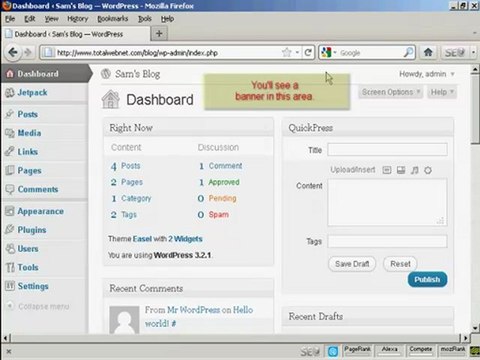480x360 pixels.
Task: Click the Add Audio music note icon
Action: pos(414,170)
